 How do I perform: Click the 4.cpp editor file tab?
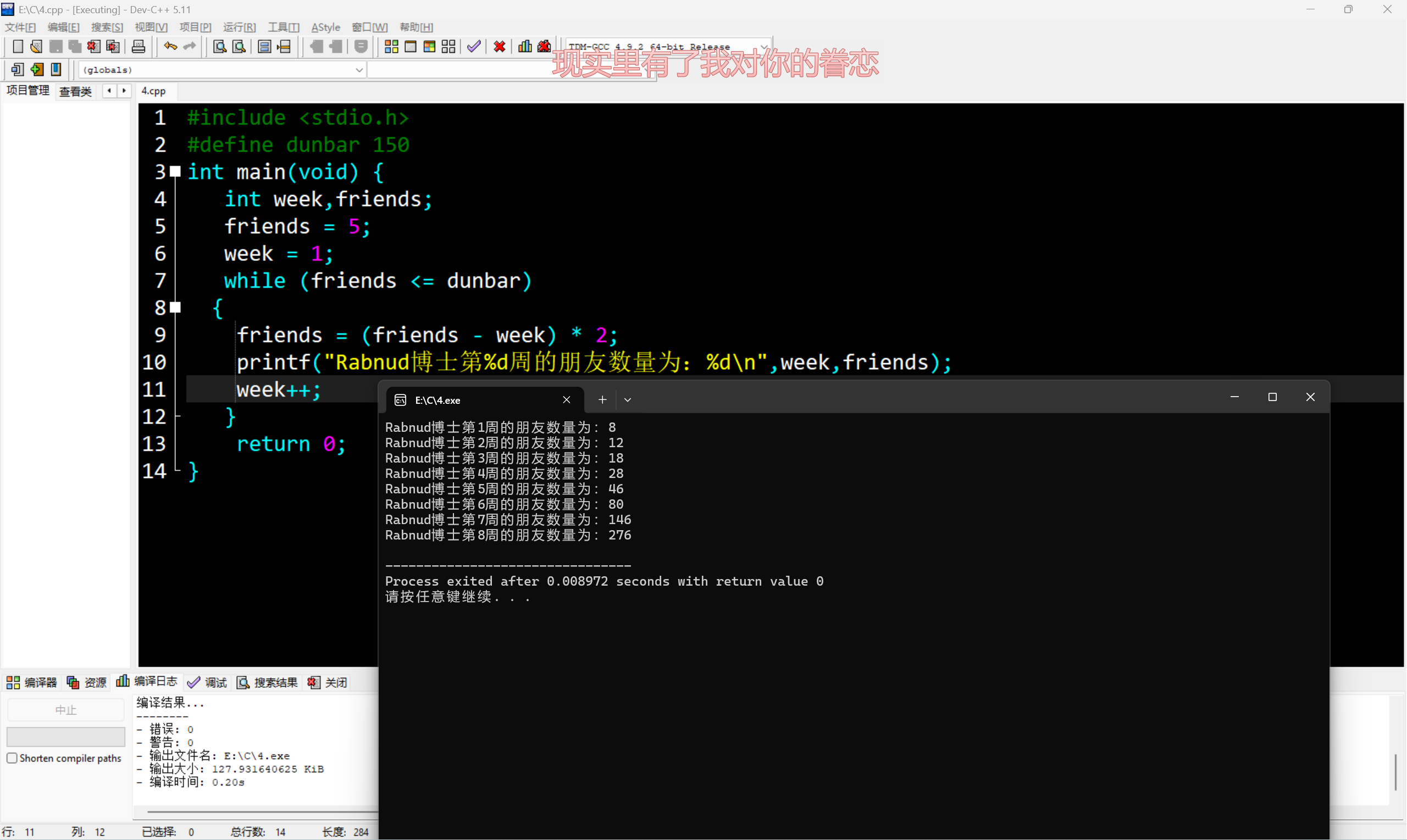coord(153,91)
